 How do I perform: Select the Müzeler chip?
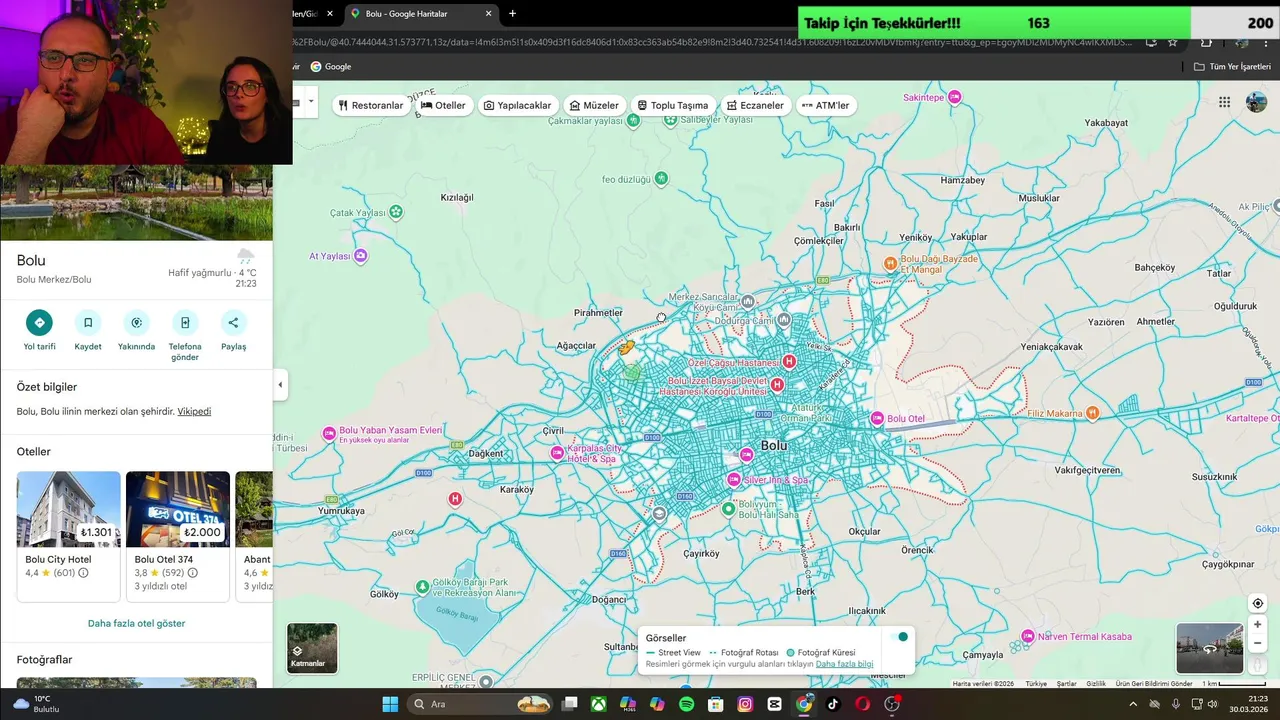(x=594, y=105)
